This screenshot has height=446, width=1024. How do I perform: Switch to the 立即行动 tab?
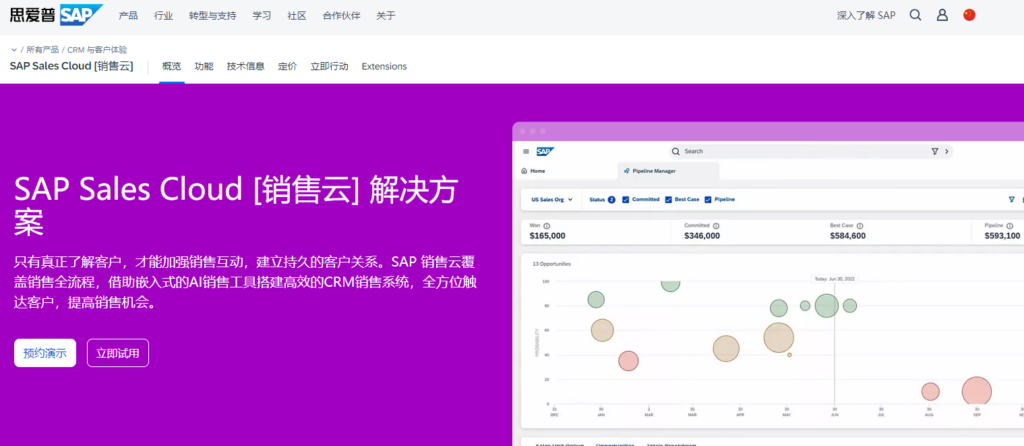tap(329, 66)
